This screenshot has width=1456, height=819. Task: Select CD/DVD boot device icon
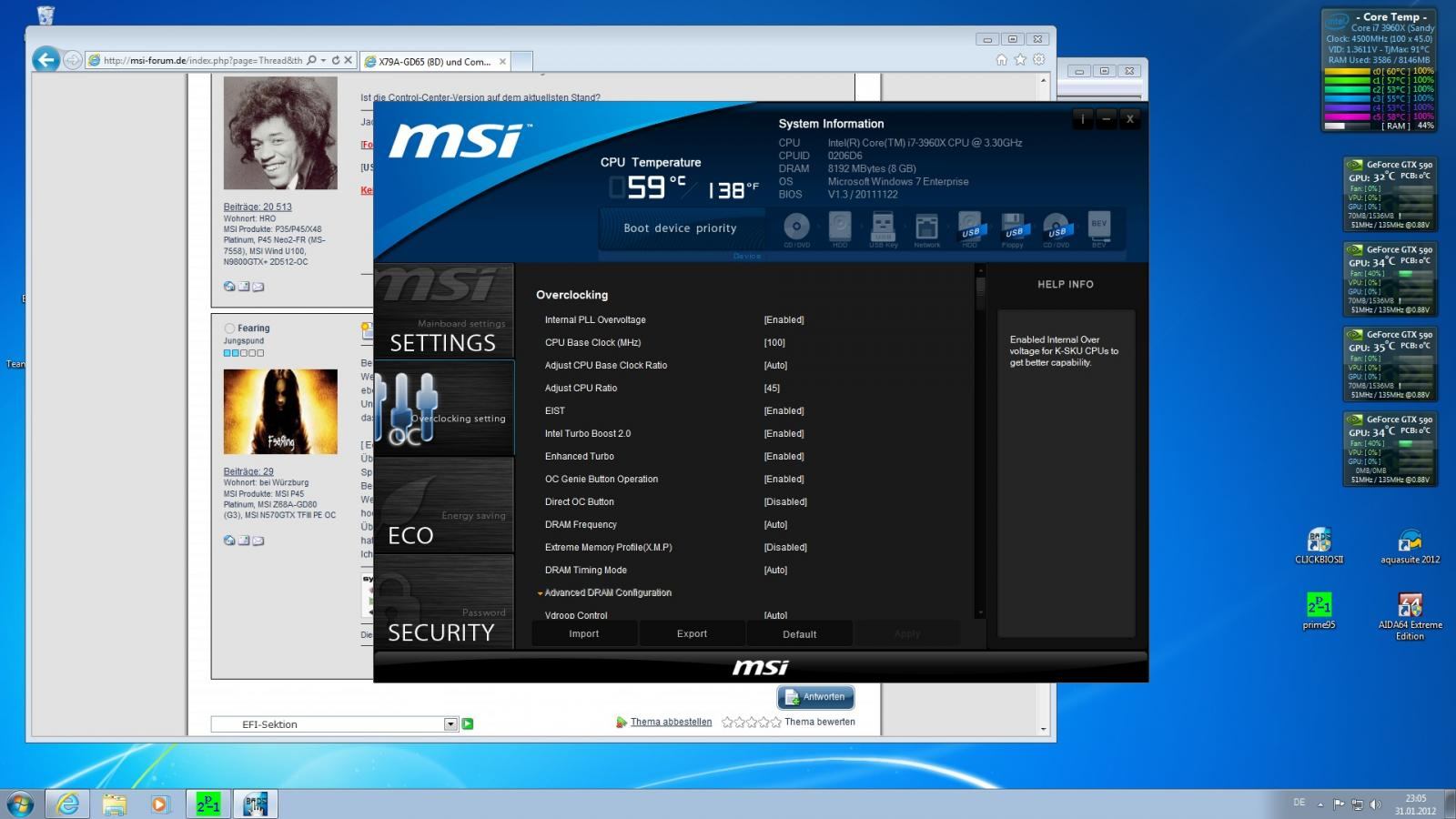(x=796, y=228)
